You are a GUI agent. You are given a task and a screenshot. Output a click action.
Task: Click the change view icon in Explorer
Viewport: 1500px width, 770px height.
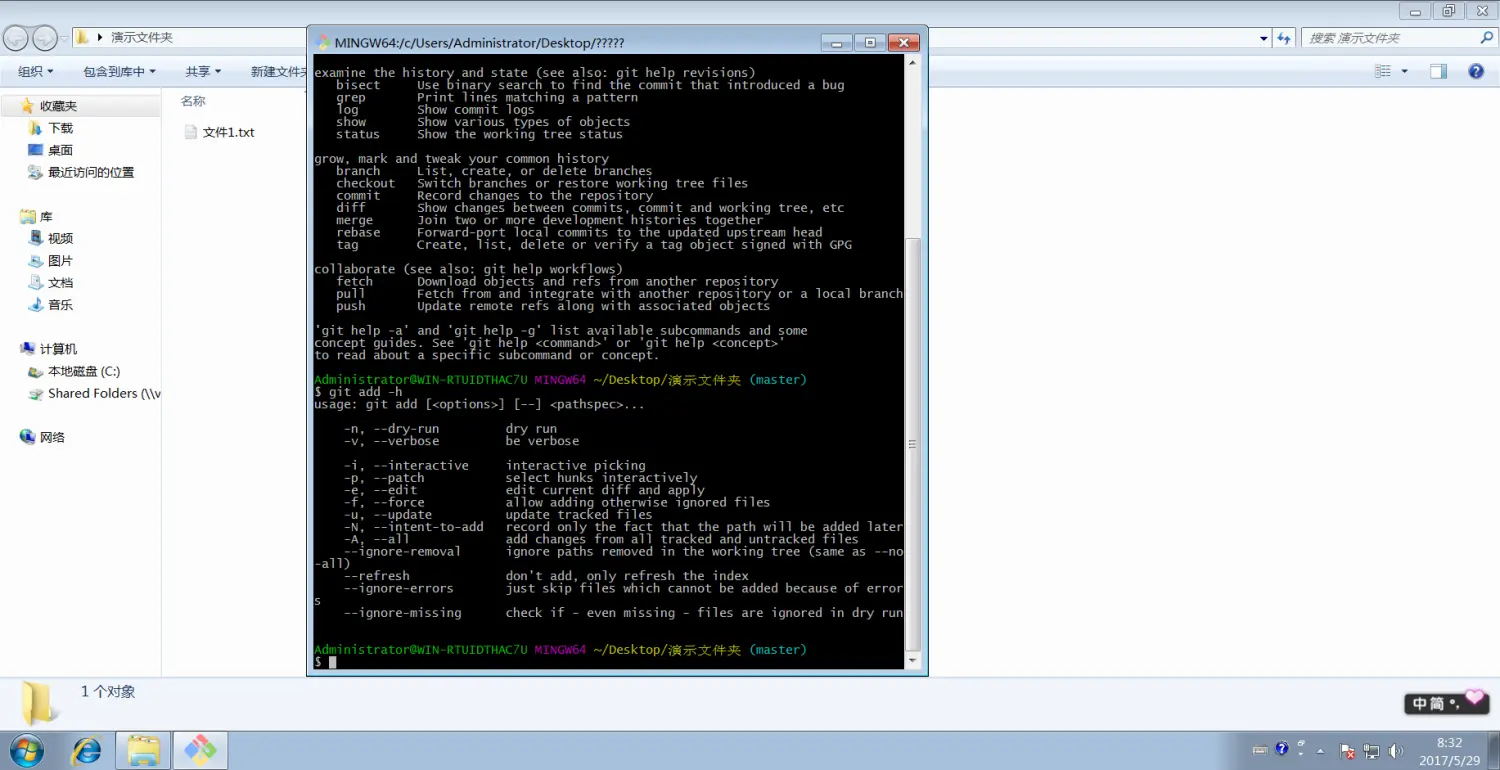(1383, 71)
